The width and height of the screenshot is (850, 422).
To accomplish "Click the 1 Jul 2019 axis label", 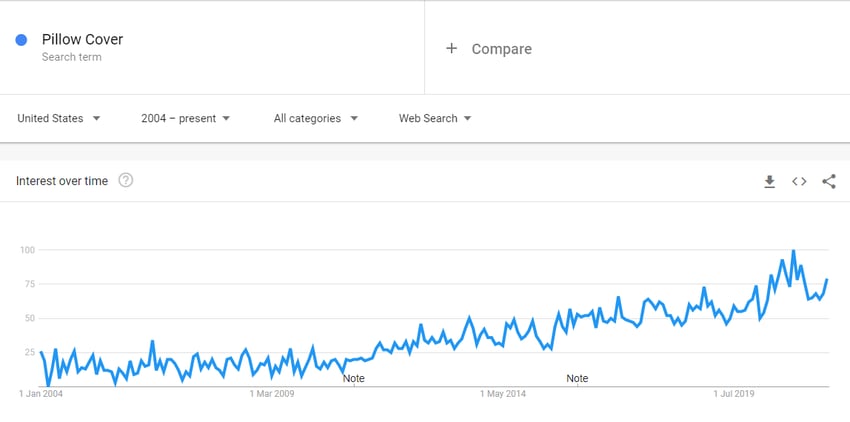I will pos(735,394).
